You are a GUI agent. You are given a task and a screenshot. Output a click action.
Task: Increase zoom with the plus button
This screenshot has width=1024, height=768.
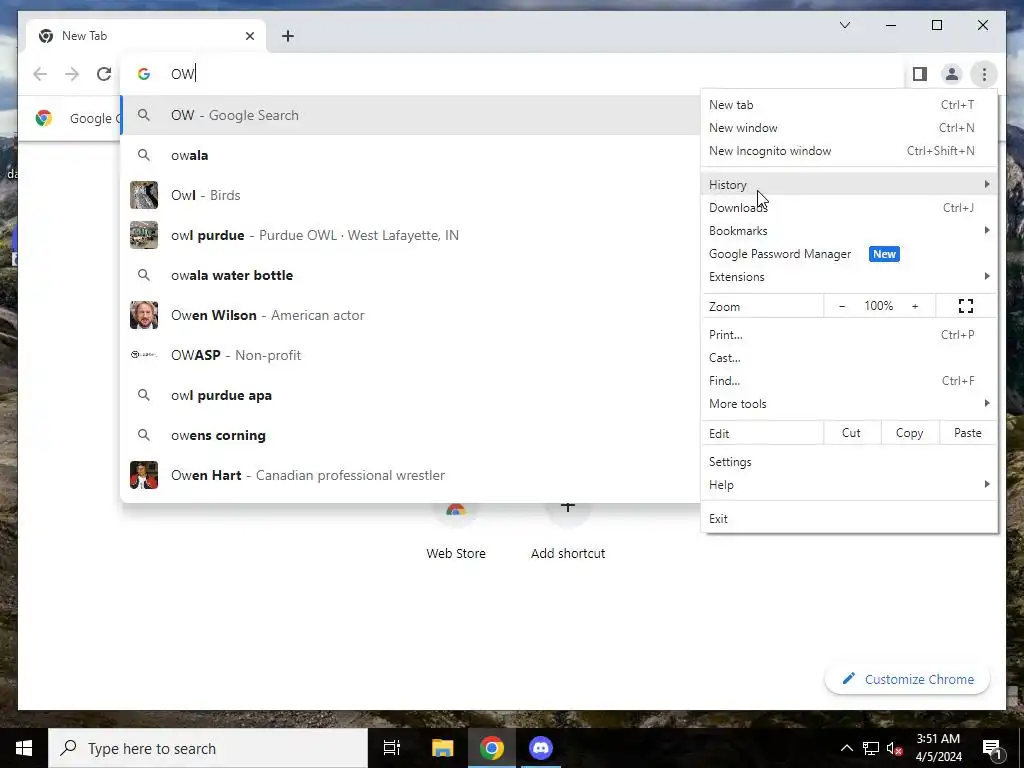click(x=915, y=306)
